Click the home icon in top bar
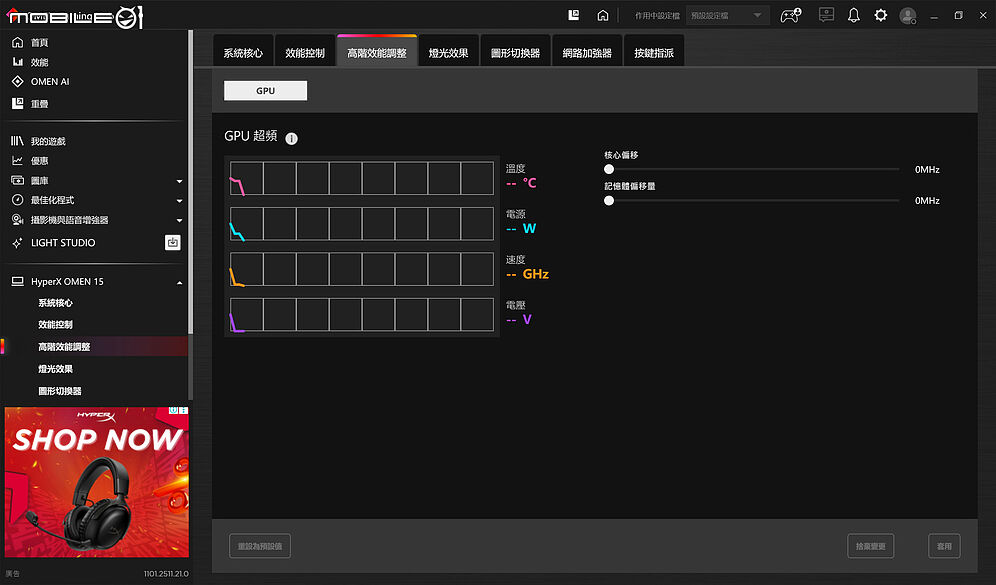The height and width of the screenshot is (585, 996). pyautogui.click(x=603, y=15)
